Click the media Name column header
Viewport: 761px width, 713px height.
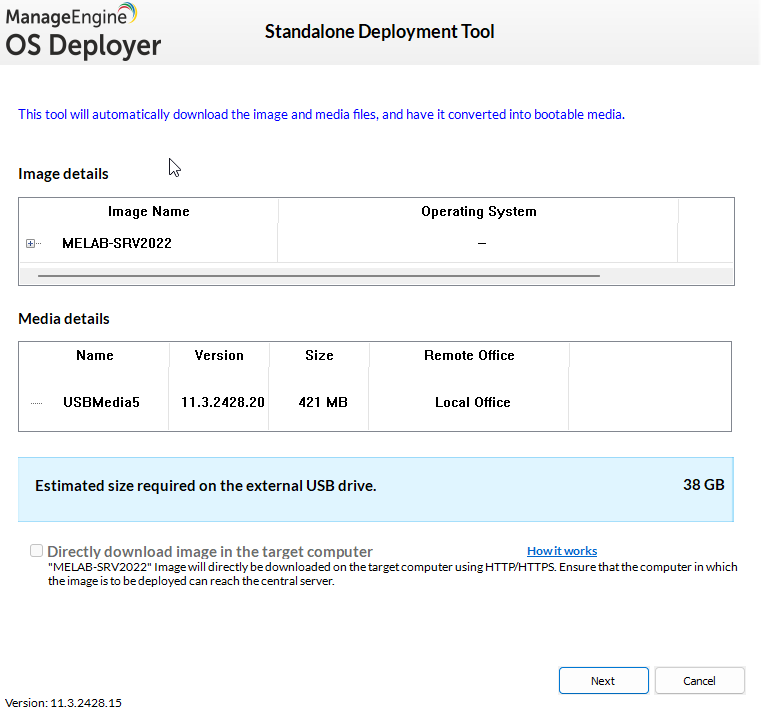click(x=94, y=356)
